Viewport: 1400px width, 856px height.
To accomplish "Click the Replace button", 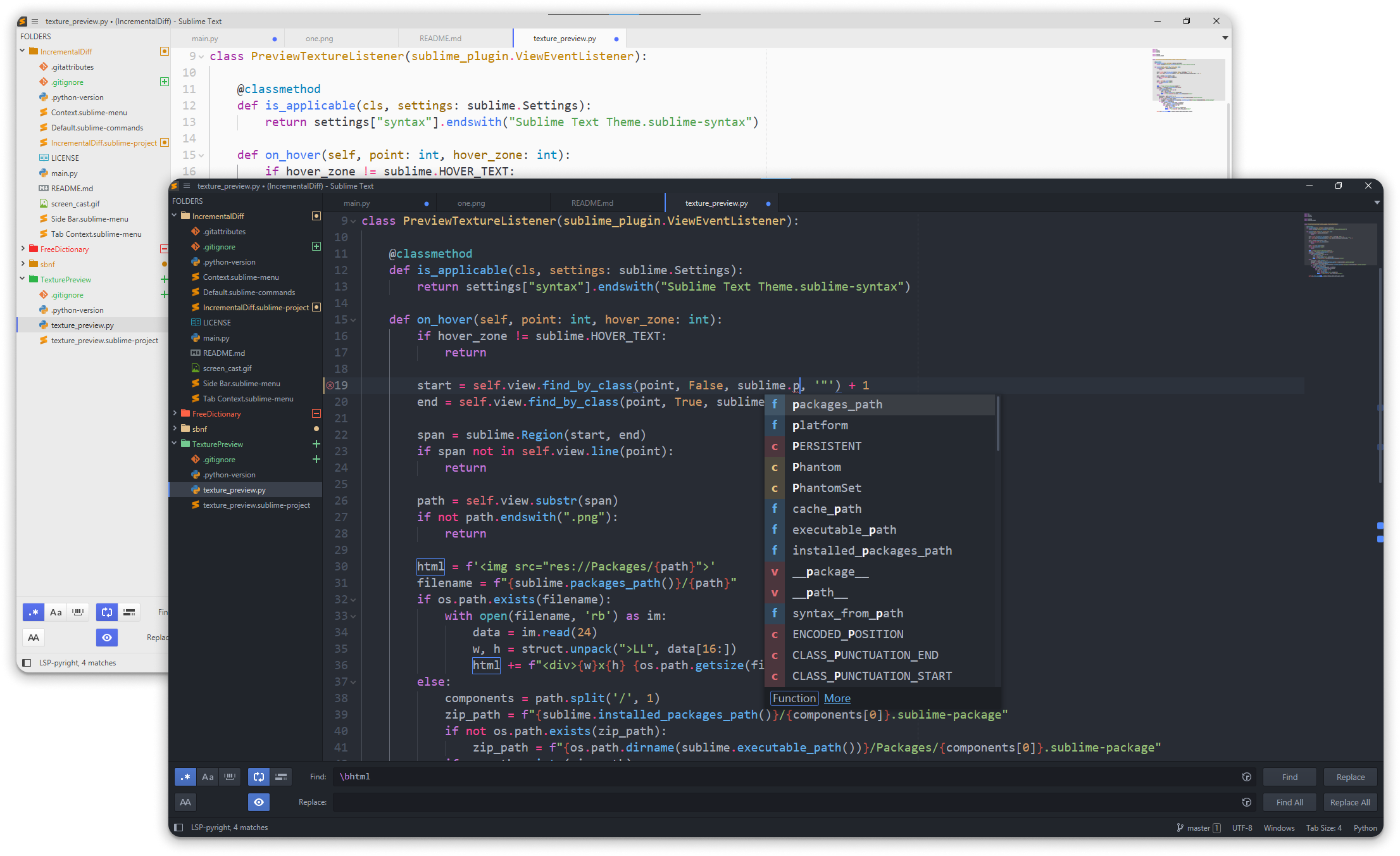I will [1351, 777].
